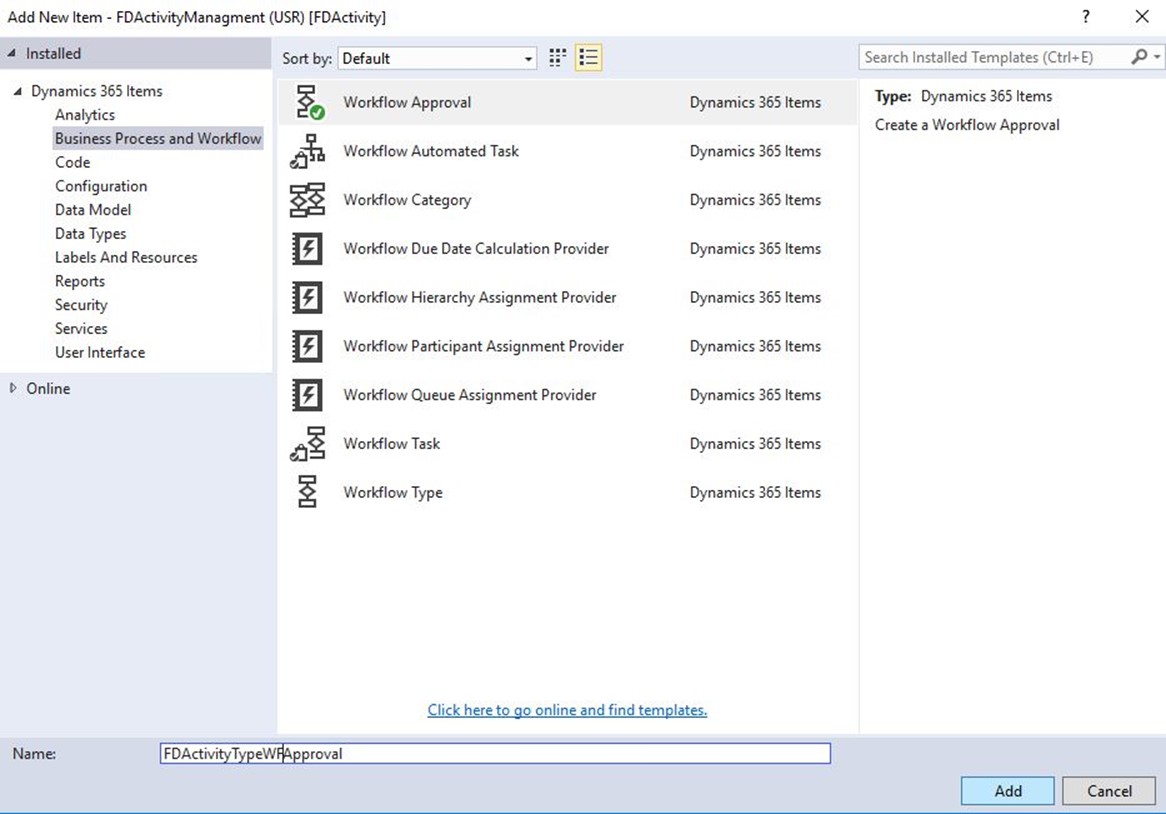Collapse the Installed section
Viewport: 1166px width, 814px height.
click(x=12, y=54)
